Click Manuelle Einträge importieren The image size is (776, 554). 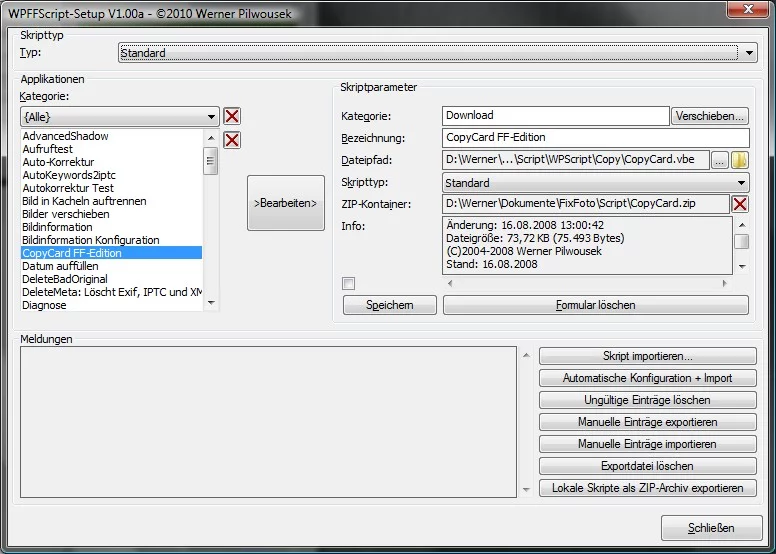[648, 444]
